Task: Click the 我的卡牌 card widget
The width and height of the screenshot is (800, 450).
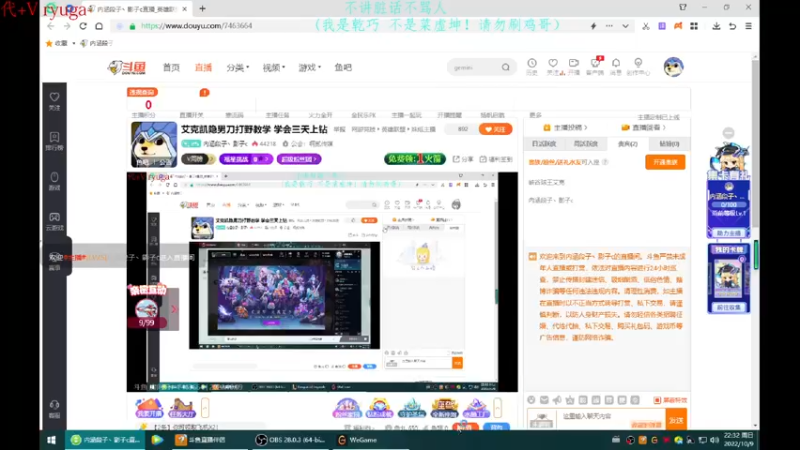Action: point(729,279)
